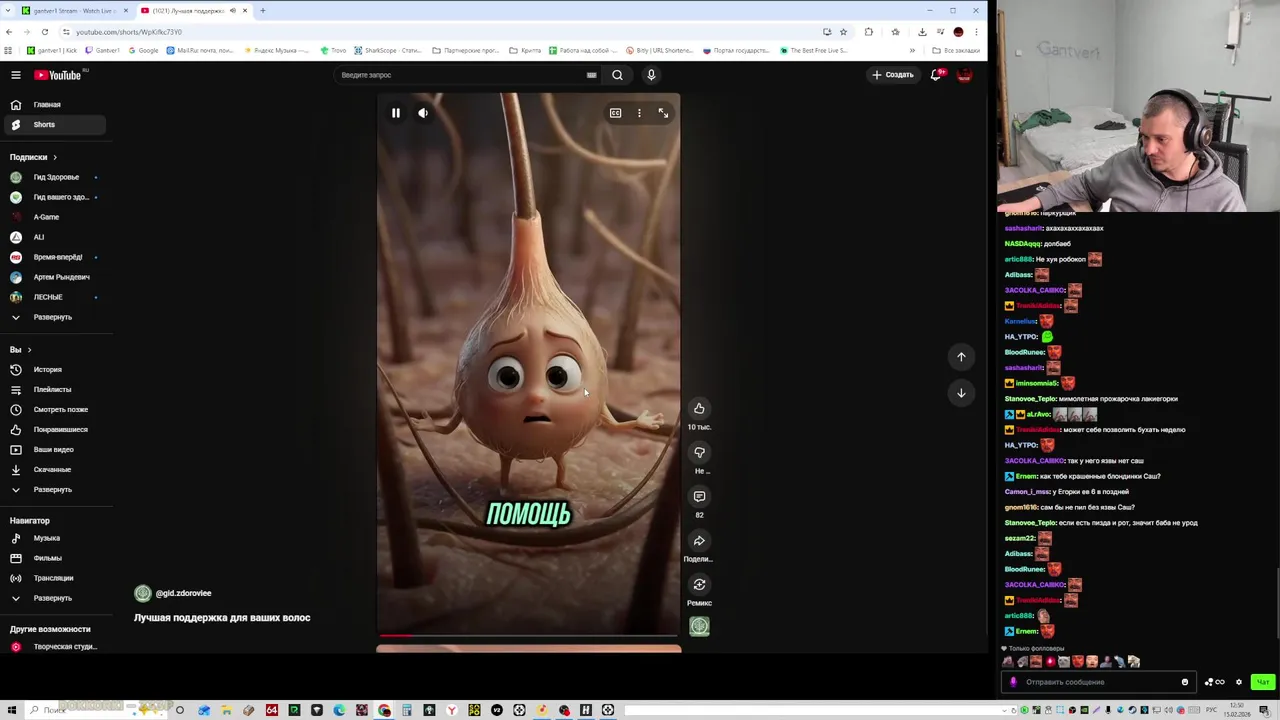Image resolution: width=1280 pixels, height=720 pixels.
Task: Open the Артем Рындевич subscription
Action: point(55,277)
